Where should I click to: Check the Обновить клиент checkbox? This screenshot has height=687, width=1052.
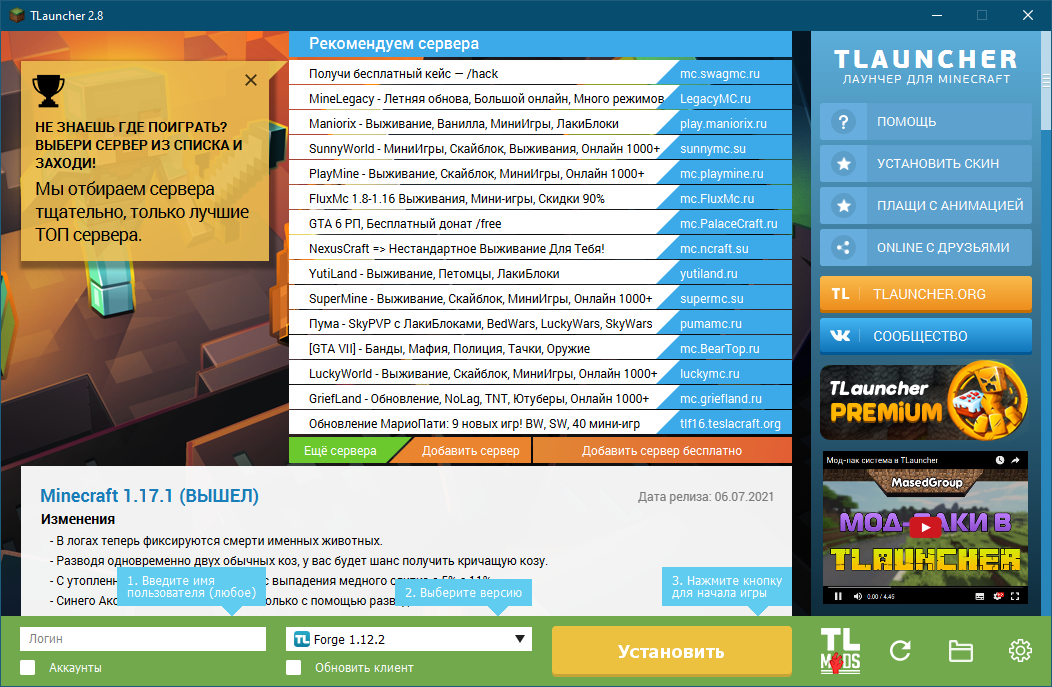(x=294, y=667)
